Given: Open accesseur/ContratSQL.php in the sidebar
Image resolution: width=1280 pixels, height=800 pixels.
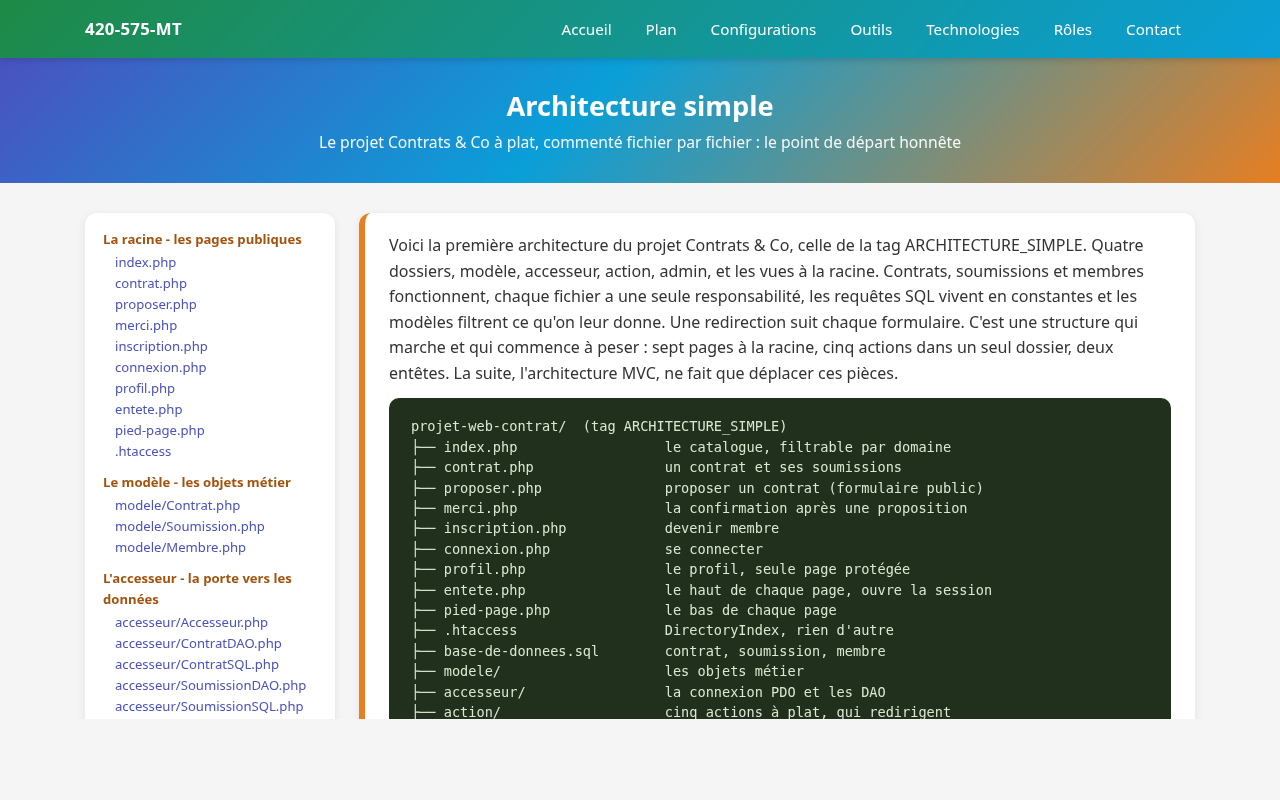Looking at the screenshot, I should pos(197,664).
